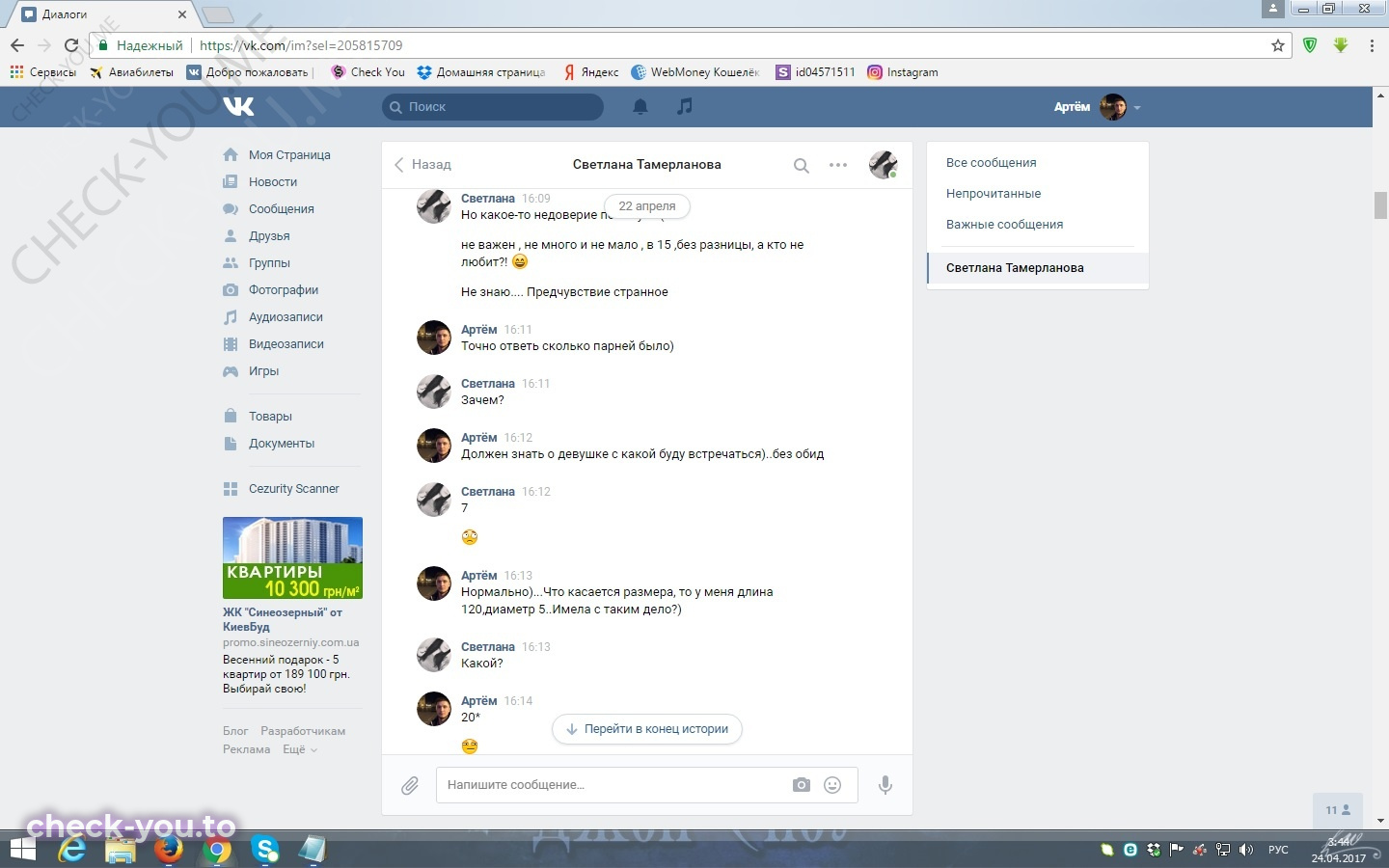This screenshot has height=868, width=1389.
Task: Open the Instagram bookmark
Action: (903, 72)
